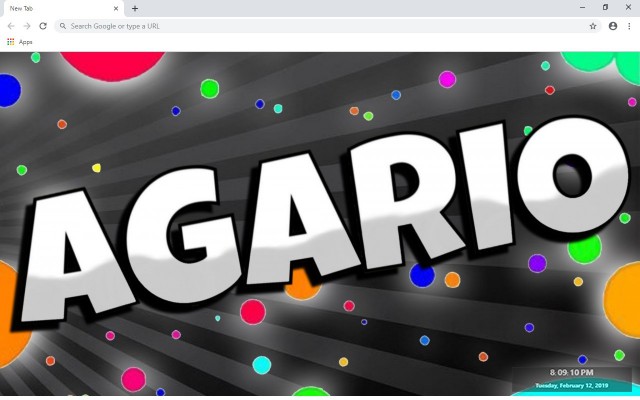Close the New Tab tab
Image resolution: width=640 pixels, height=400 pixels.
(x=116, y=8)
